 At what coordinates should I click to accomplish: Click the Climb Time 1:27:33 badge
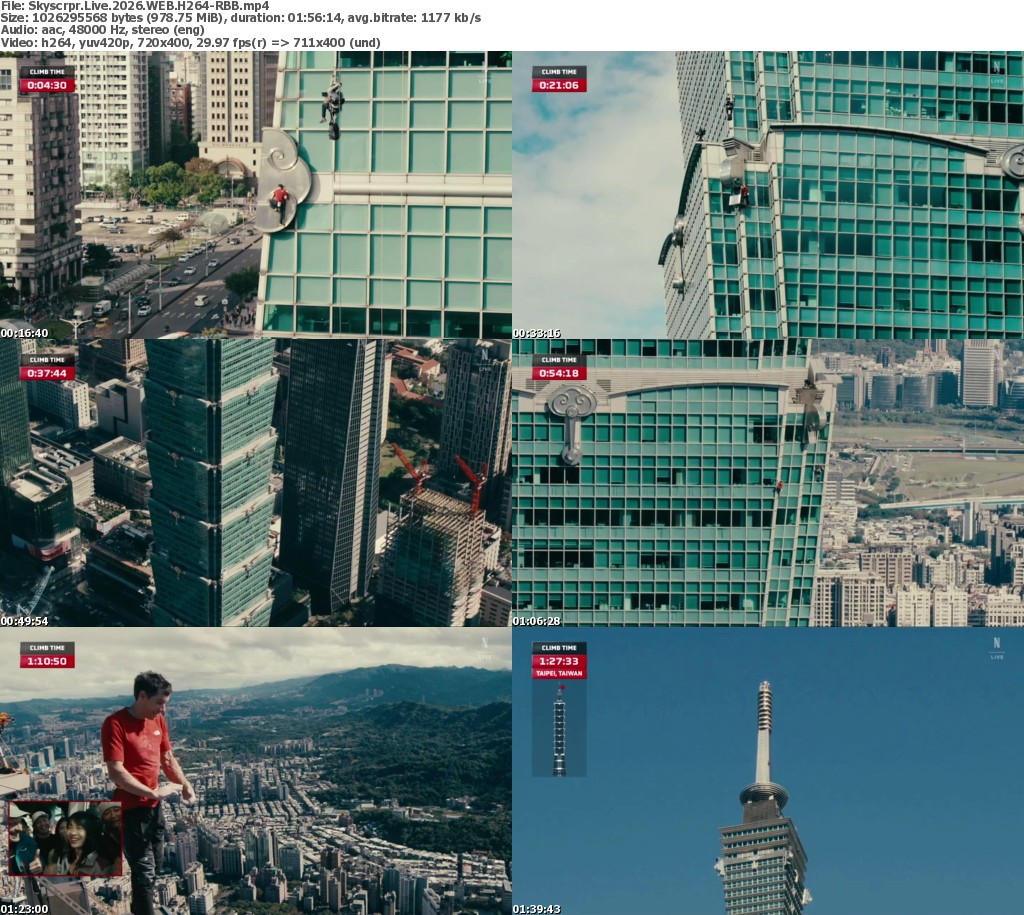click(x=559, y=655)
